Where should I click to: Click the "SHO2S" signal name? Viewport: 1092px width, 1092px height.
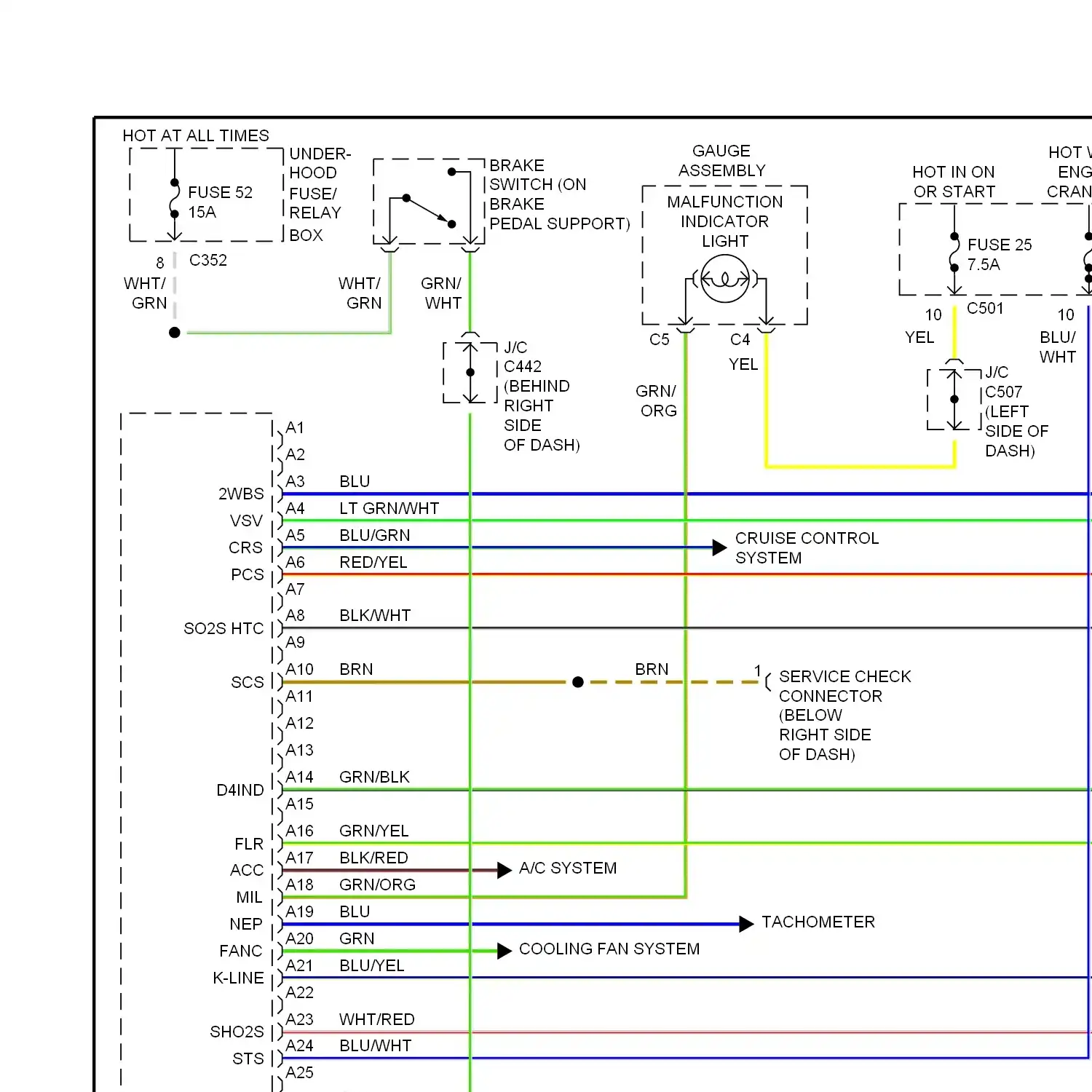coord(237,1032)
